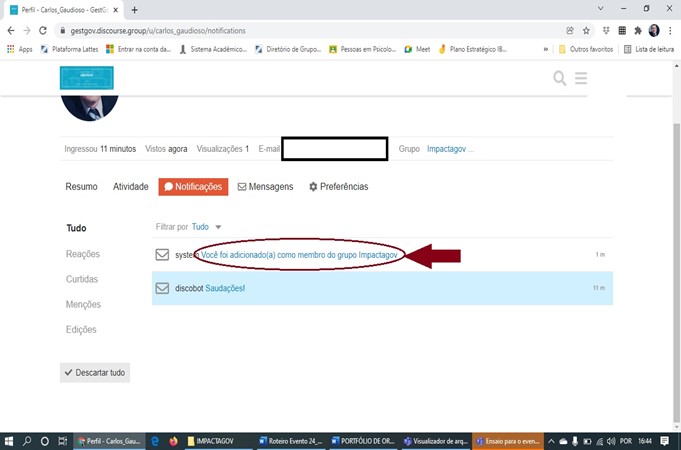Click the envelope icon beside the system notification
This screenshot has height=450, width=681.
pos(162,255)
